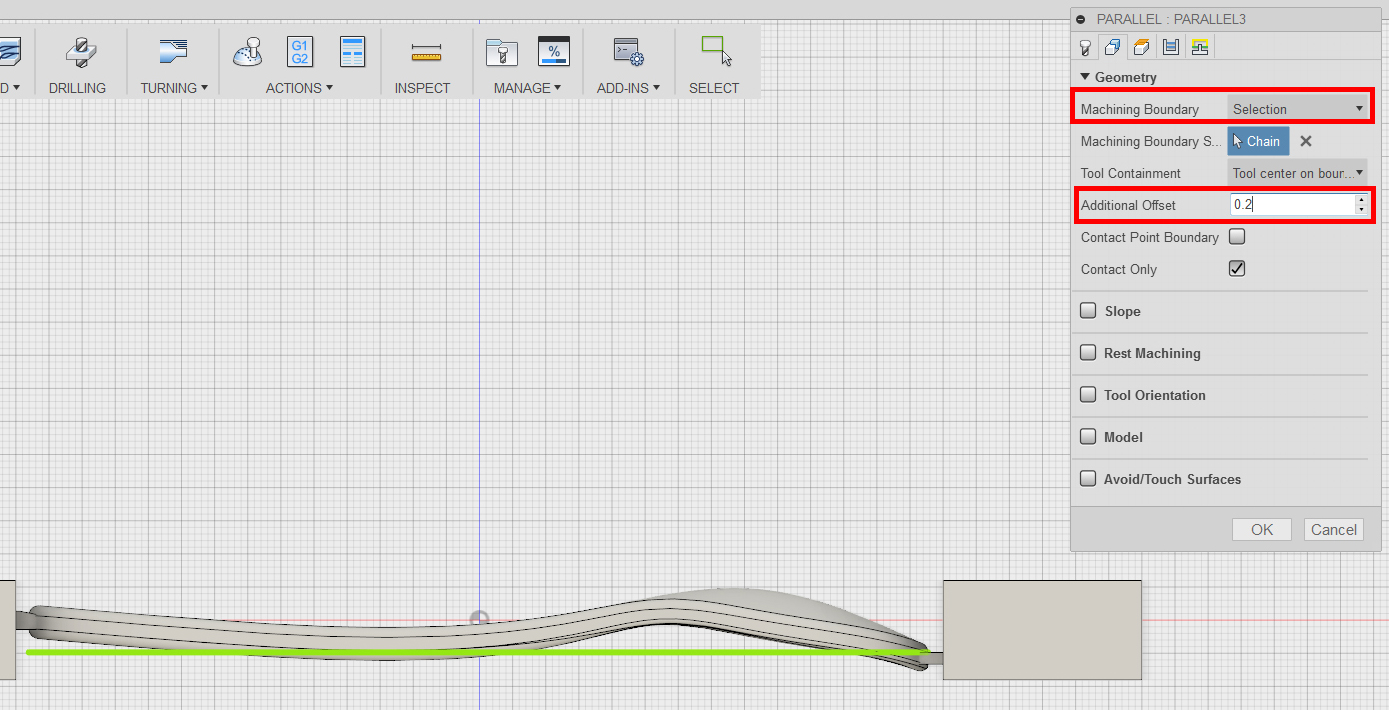Click the partially visible 3D toolpath icon
Image resolution: width=1389 pixels, height=710 pixels.
point(8,52)
